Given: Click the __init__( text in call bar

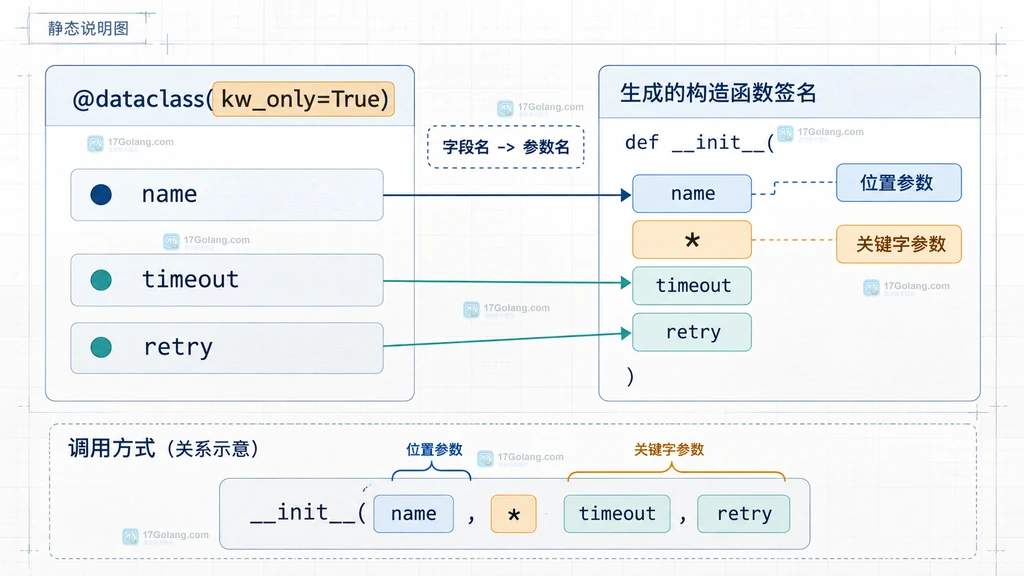Looking at the screenshot, I should tap(308, 513).
